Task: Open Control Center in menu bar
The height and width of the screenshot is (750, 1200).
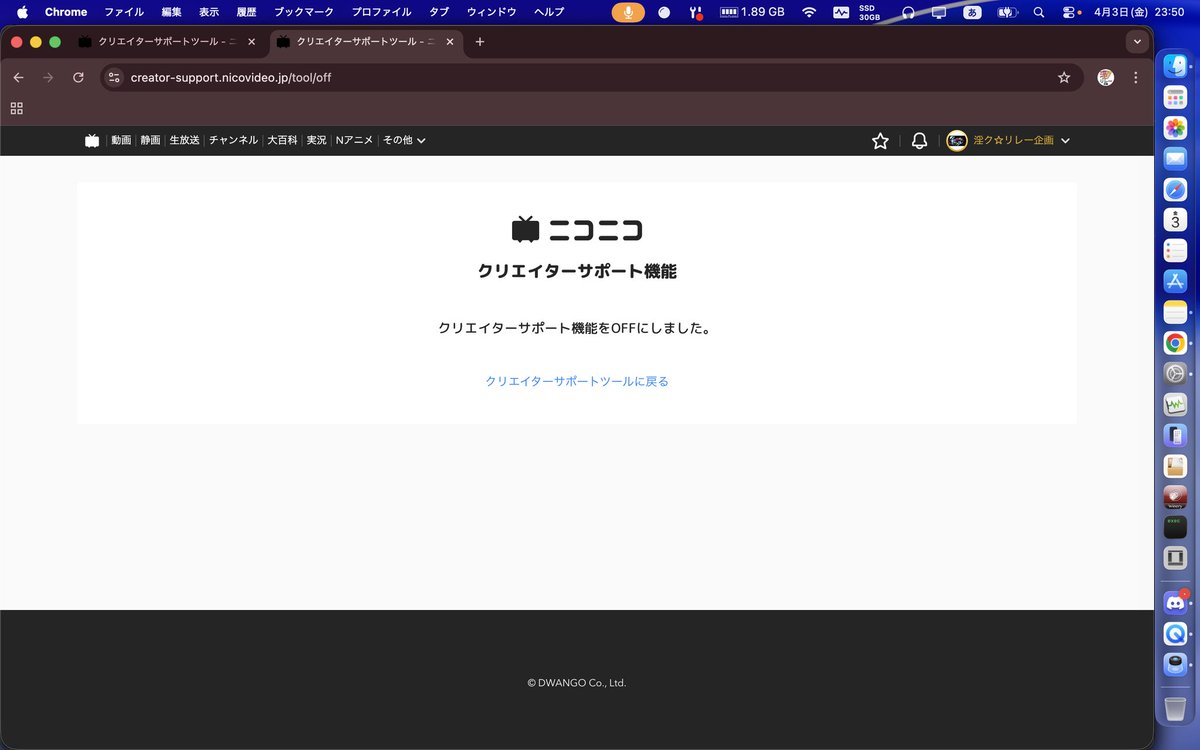Action: click(x=1070, y=12)
